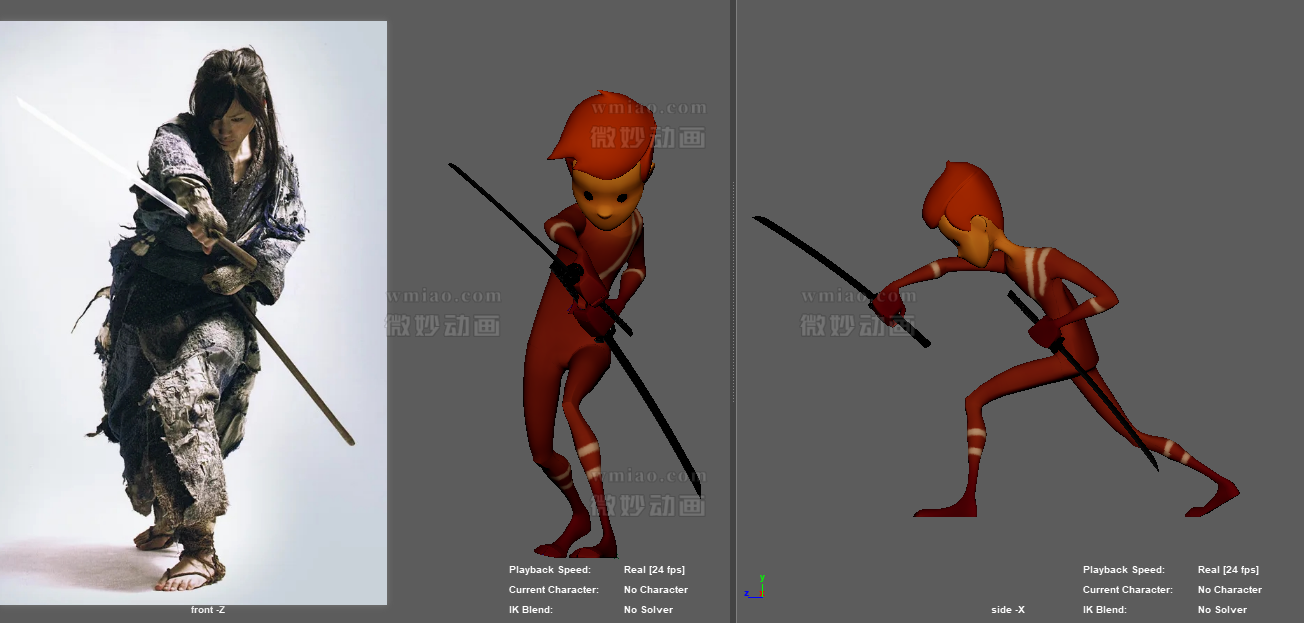Viewport: 1304px width, 623px height.
Task: Click the 'side -X' camera label
Action: [x=1008, y=610]
